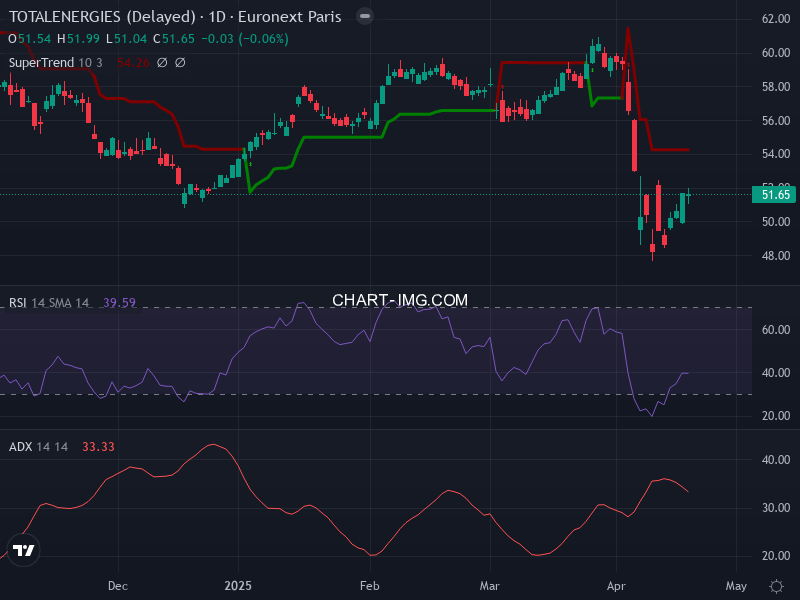Collapse the indicator legend button
The height and width of the screenshot is (600, 800).
(365, 16)
